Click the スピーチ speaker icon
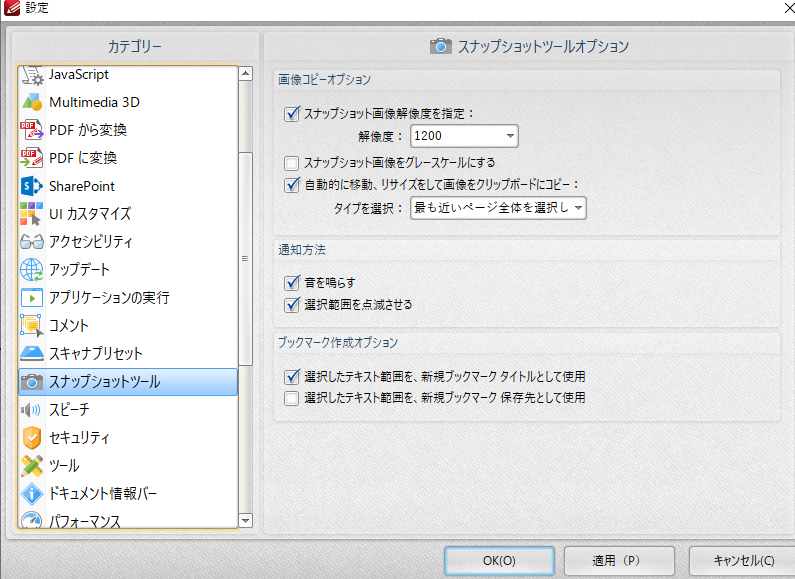 [32, 410]
